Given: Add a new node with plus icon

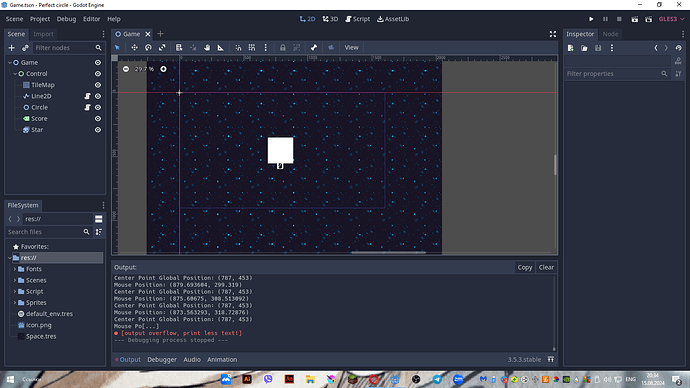Looking at the screenshot, I should [12, 48].
